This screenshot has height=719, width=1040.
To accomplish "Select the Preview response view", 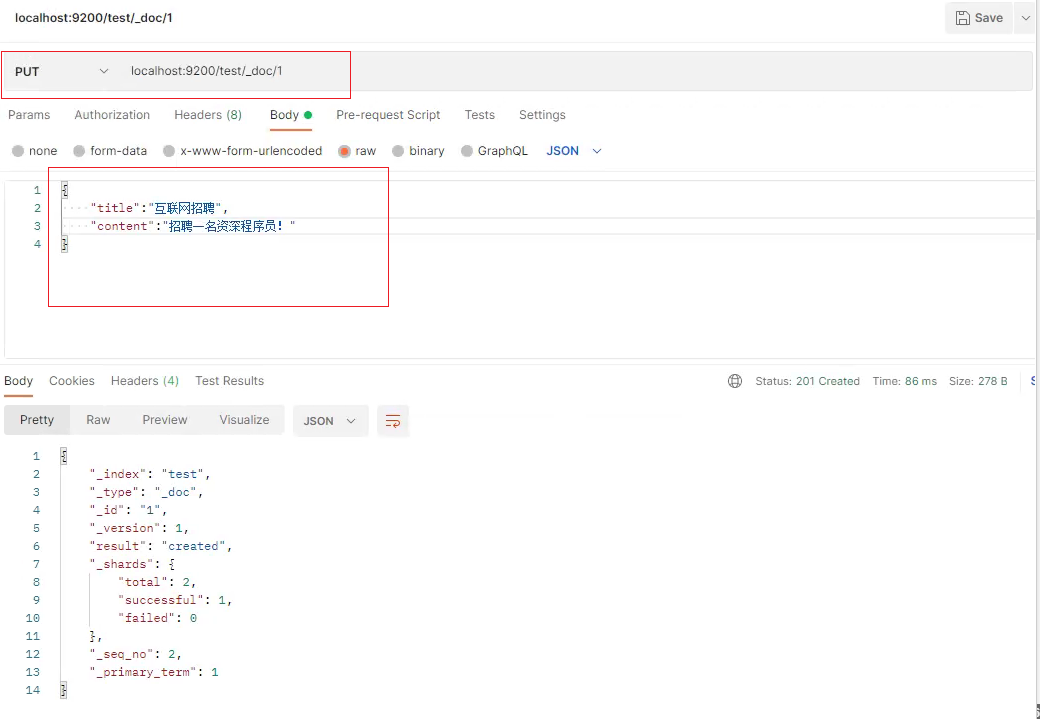I will [165, 420].
